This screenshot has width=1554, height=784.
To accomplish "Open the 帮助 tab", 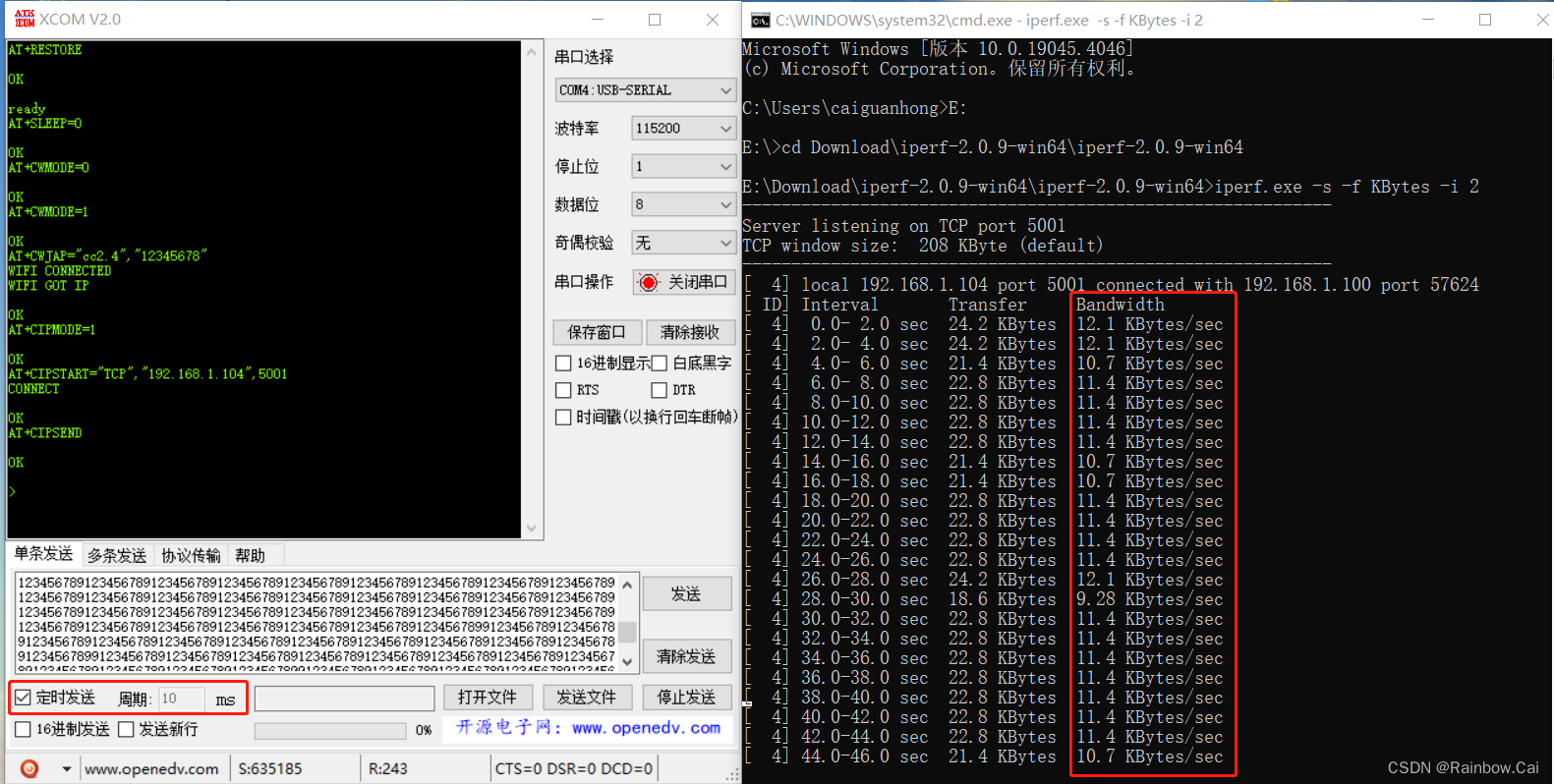I will (x=251, y=555).
